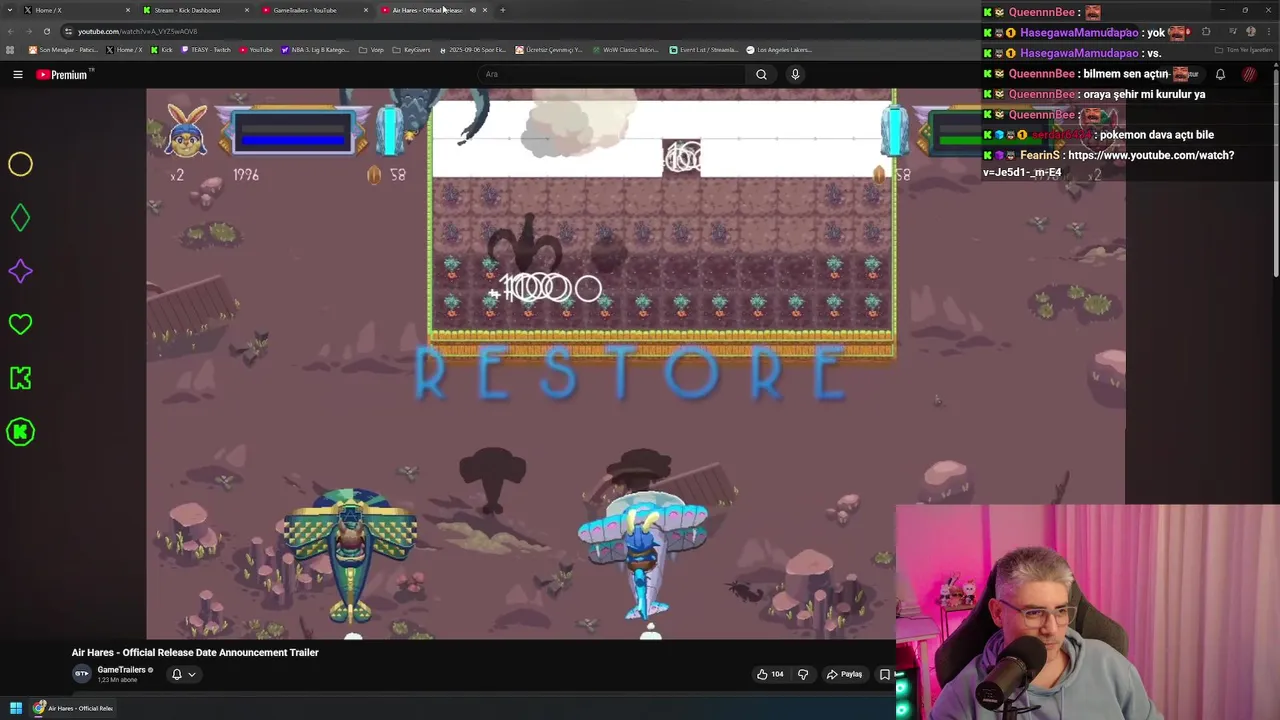
Task: Click the green heart overlay icon
Action: [20, 324]
